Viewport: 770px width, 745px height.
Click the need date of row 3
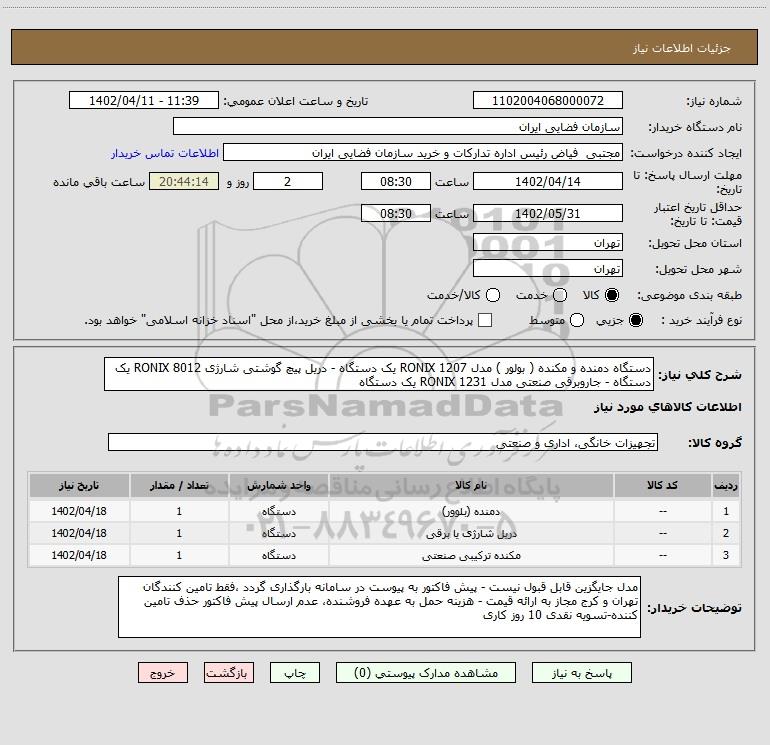[x=79, y=555]
